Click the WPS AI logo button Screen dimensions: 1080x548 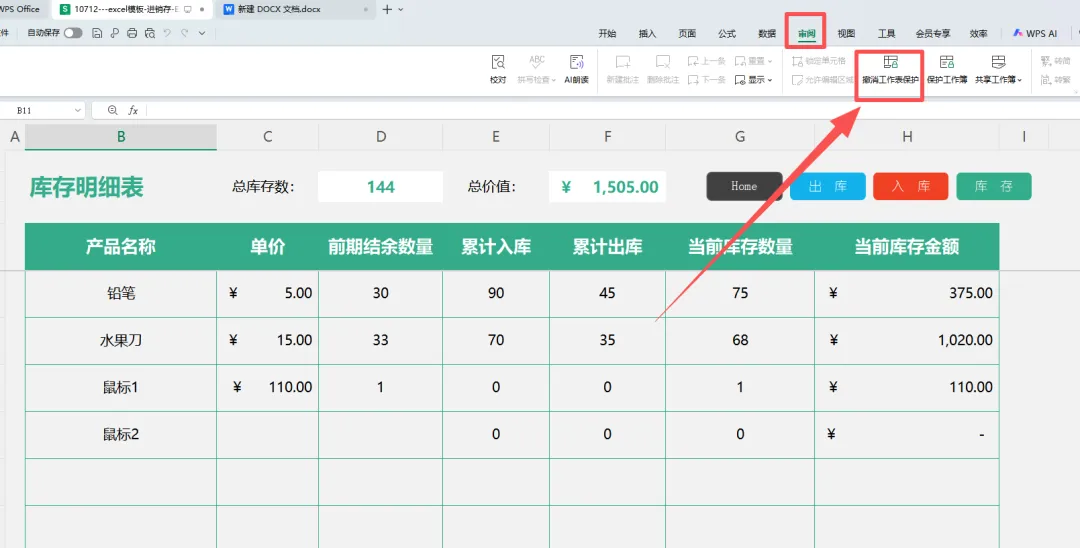click(1035, 33)
